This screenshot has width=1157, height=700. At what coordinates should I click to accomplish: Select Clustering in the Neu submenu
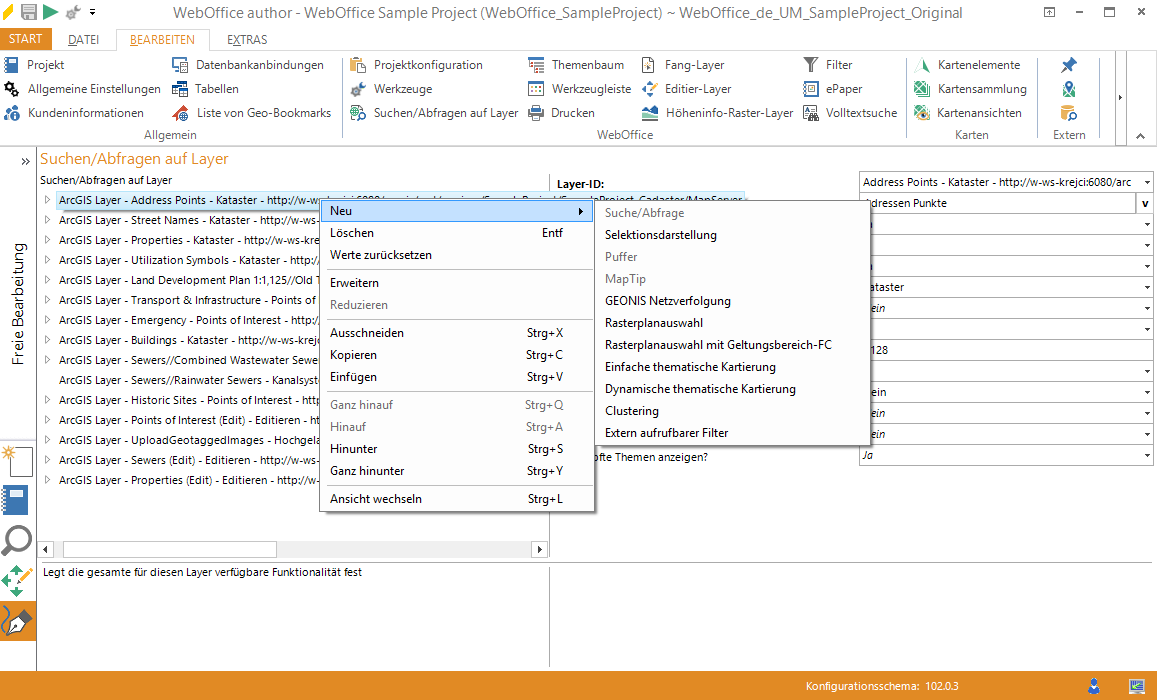631,411
